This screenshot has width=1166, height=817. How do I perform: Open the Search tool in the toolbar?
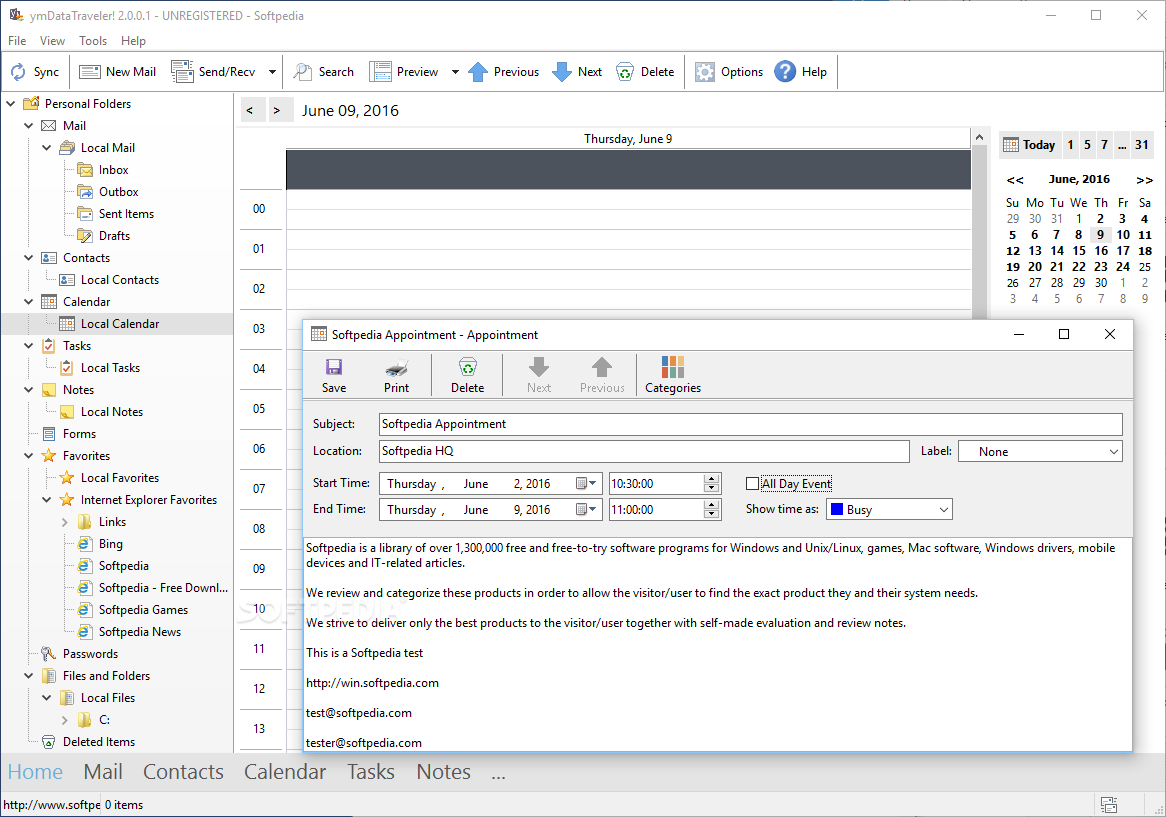point(323,72)
